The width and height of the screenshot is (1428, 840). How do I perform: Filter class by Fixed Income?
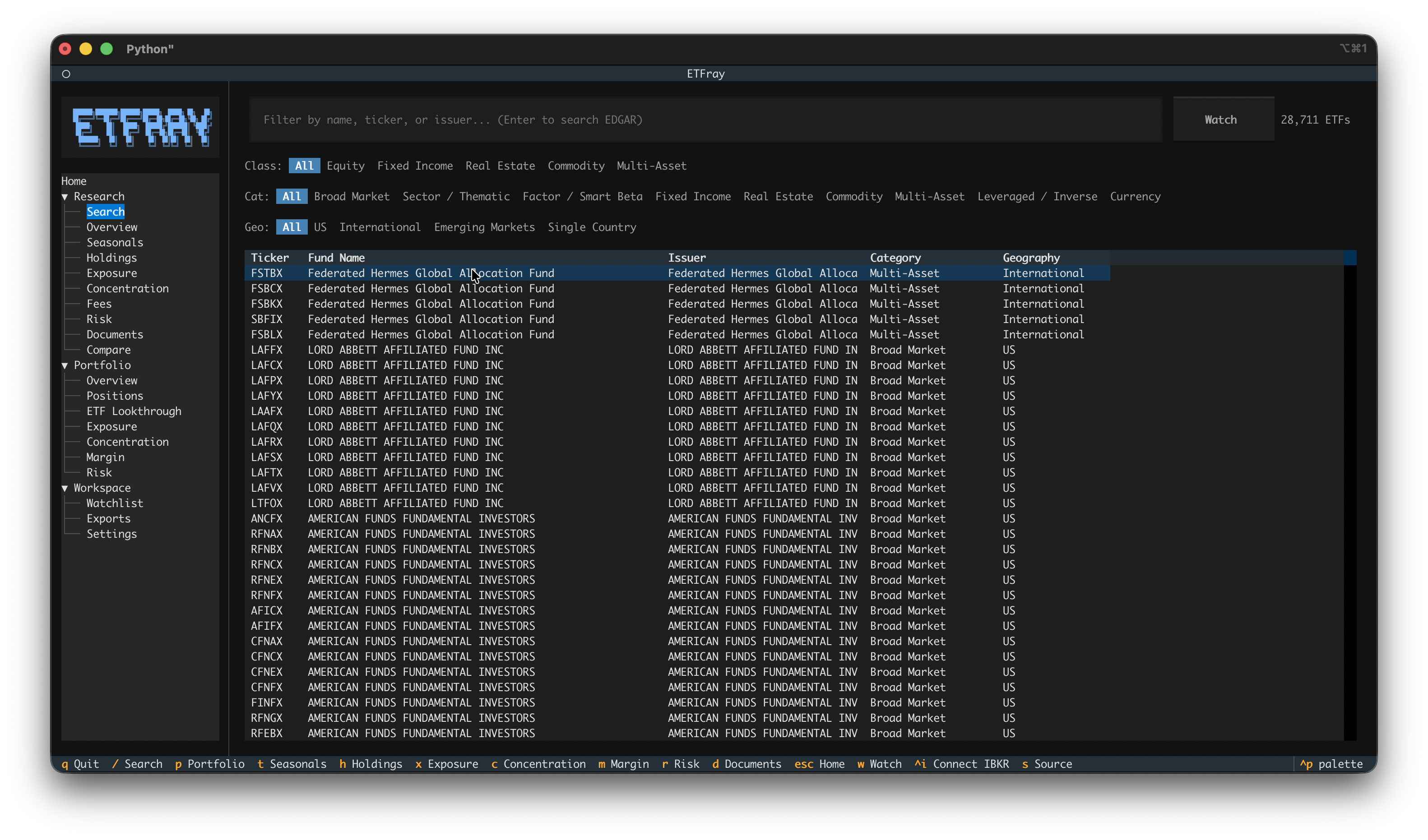click(x=415, y=166)
